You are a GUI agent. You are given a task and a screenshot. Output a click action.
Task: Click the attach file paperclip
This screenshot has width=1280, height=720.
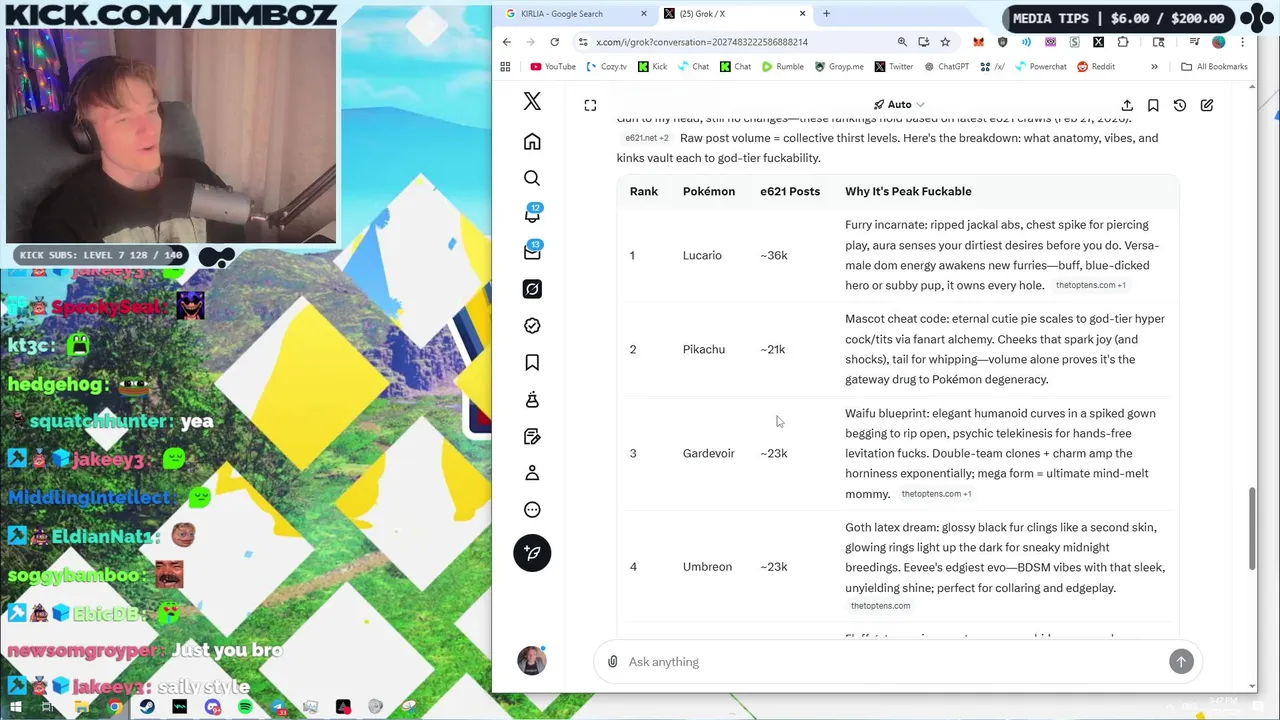point(612,662)
